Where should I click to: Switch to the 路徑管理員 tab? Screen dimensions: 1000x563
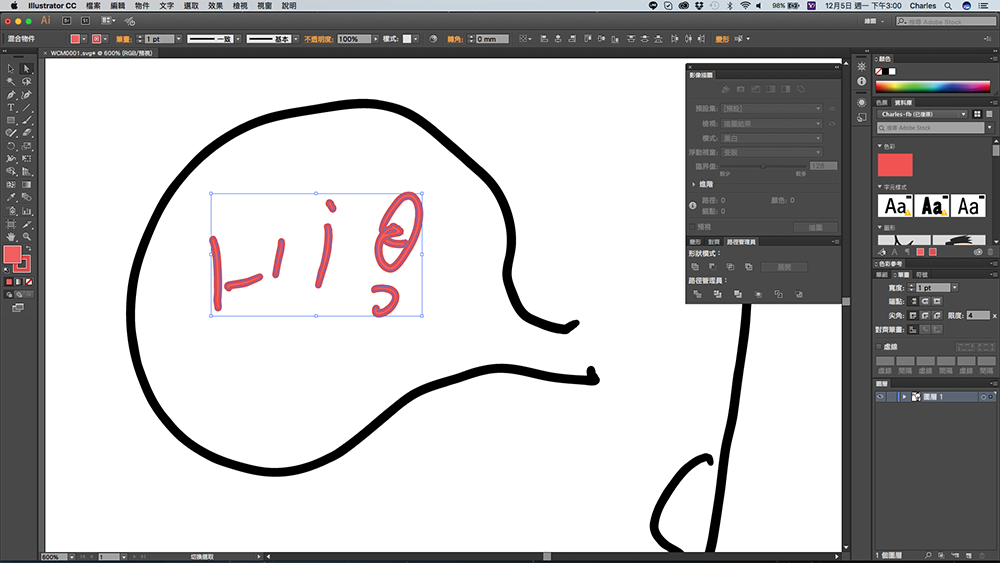point(741,242)
